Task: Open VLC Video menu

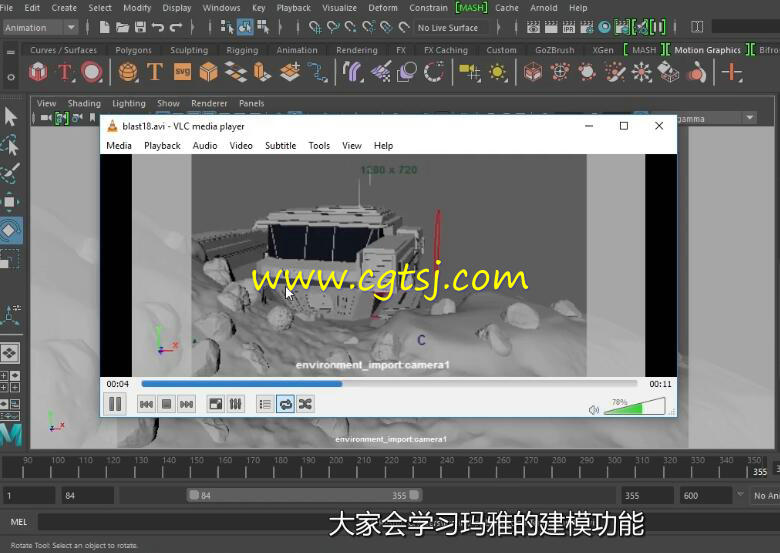Action: pyautogui.click(x=241, y=146)
